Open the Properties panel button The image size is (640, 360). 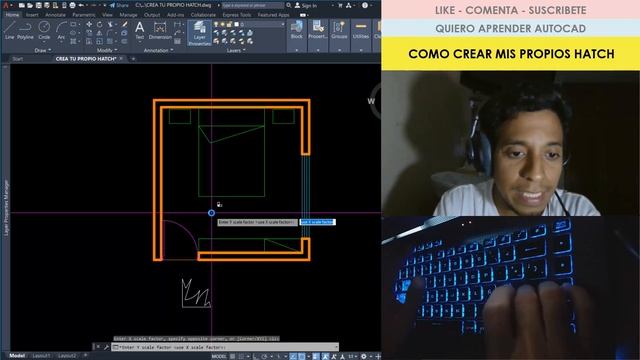tap(318, 30)
